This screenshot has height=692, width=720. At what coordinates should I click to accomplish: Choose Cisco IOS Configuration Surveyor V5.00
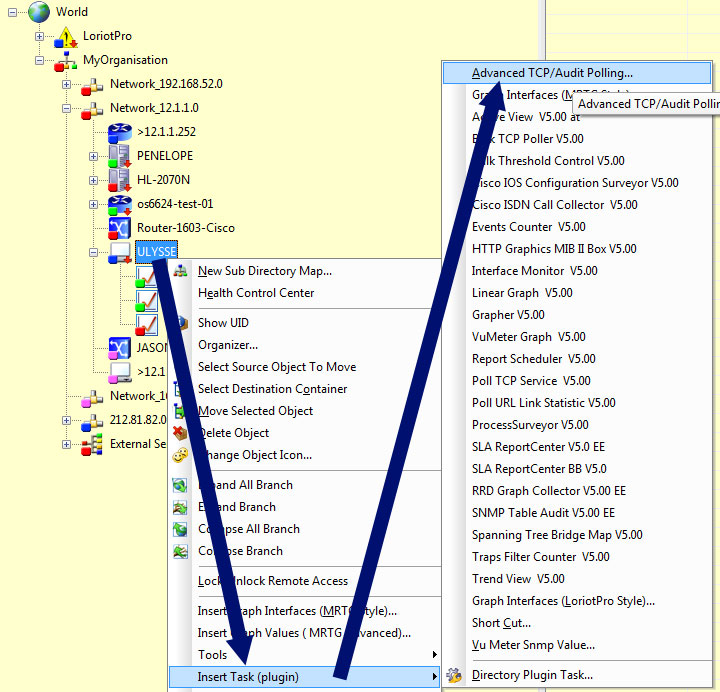tap(575, 183)
